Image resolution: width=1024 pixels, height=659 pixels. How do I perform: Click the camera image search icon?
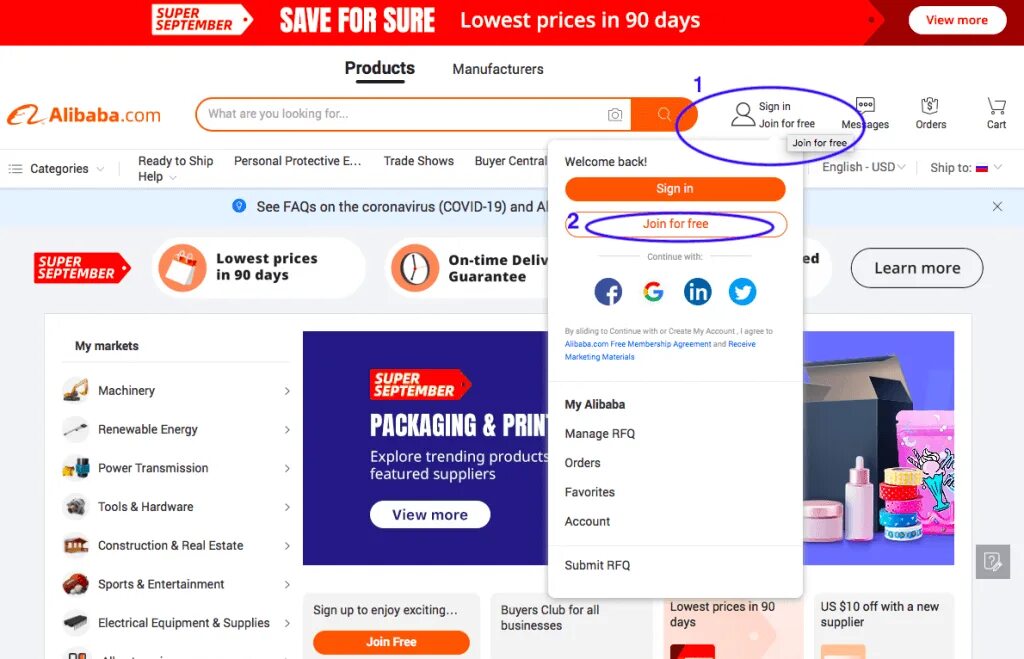click(x=615, y=115)
